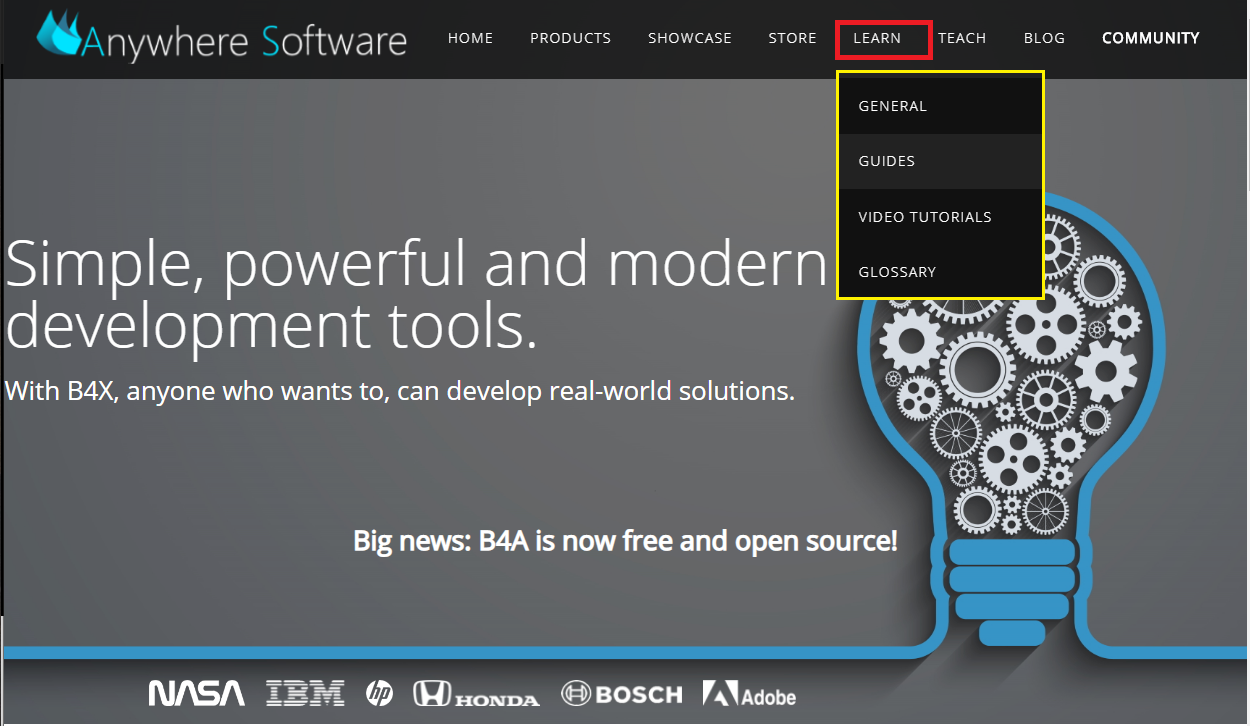The width and height of the screenshot is (1250, 726).
Task: Click the Anywhere Software logo
Action: pos(222,37)
